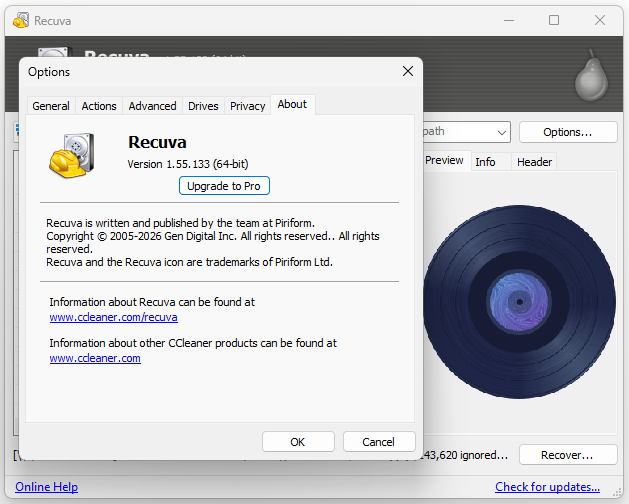The width and height of the screenshot is (629, 504).
Task: Open the Privacy tab
Action: [x=248, y=106]
